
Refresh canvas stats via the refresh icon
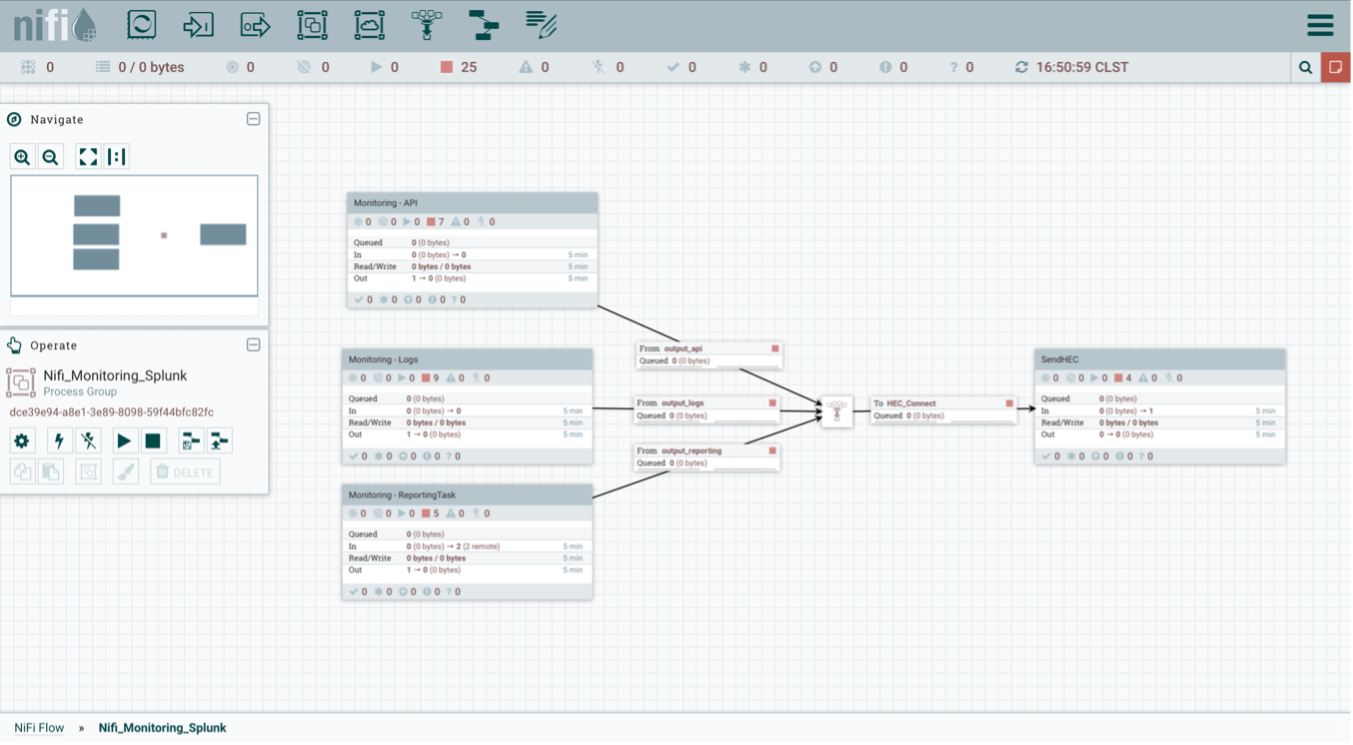pyautogui.click(x=1020, y=67)
